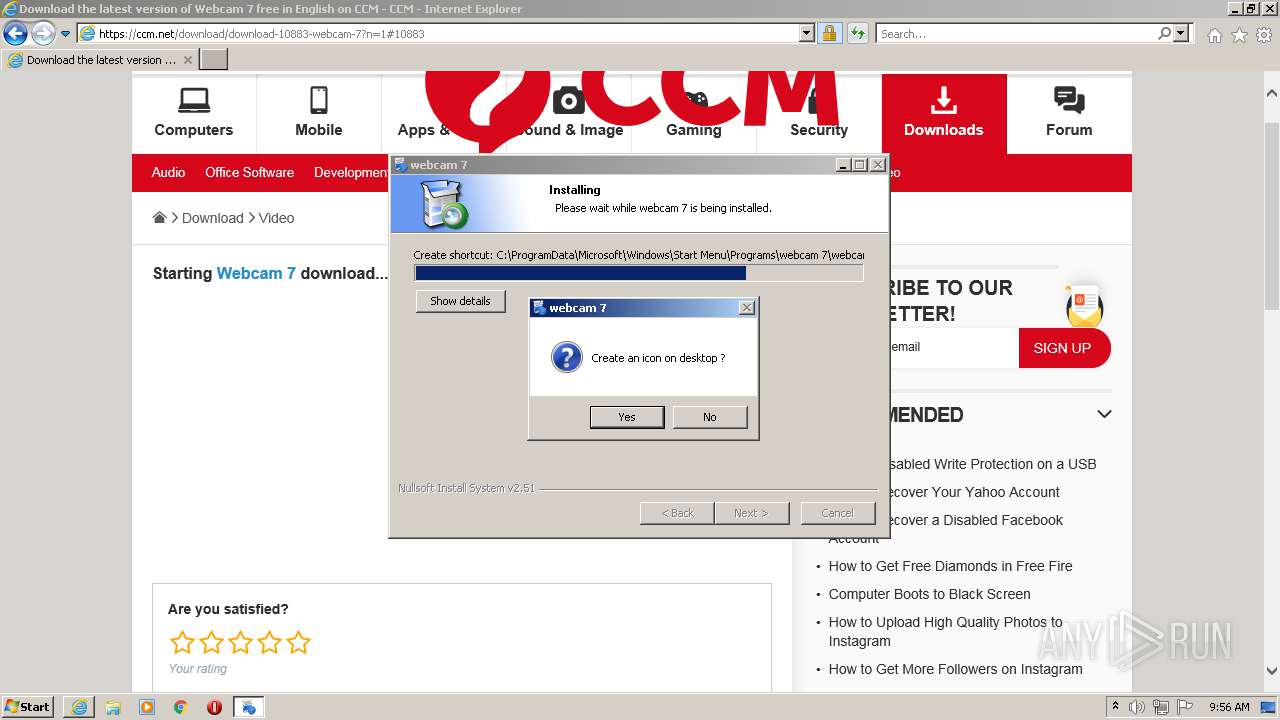Show hidden tray icons arrow
The image size is (1280, 720).
tap(1115, 706)
